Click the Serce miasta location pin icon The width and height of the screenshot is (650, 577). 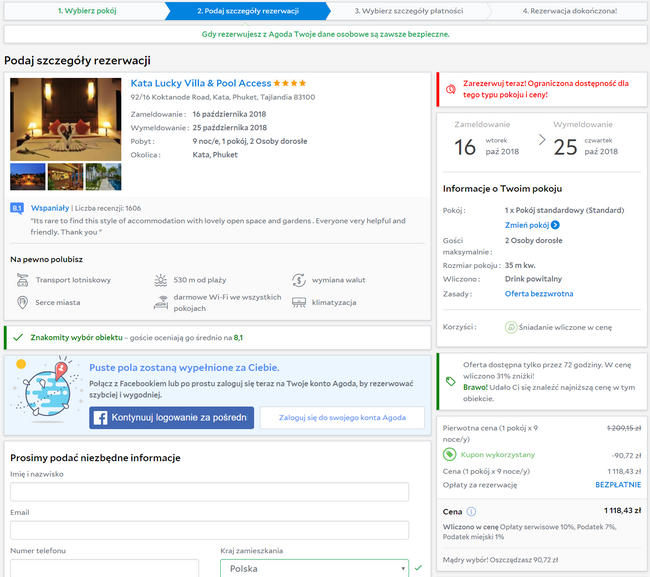pyautogui.click(x=22, y=302)
